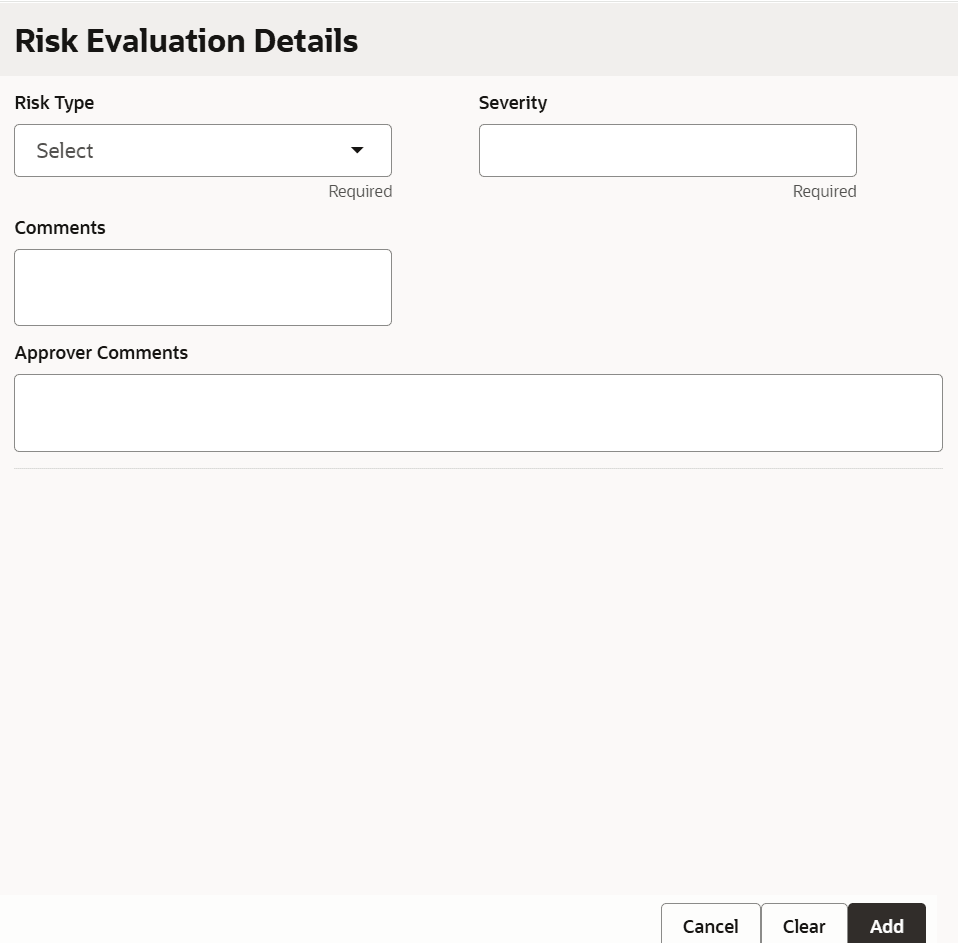Click into the Comments text box
The image size is (958, 943).
tap(203, 287)
